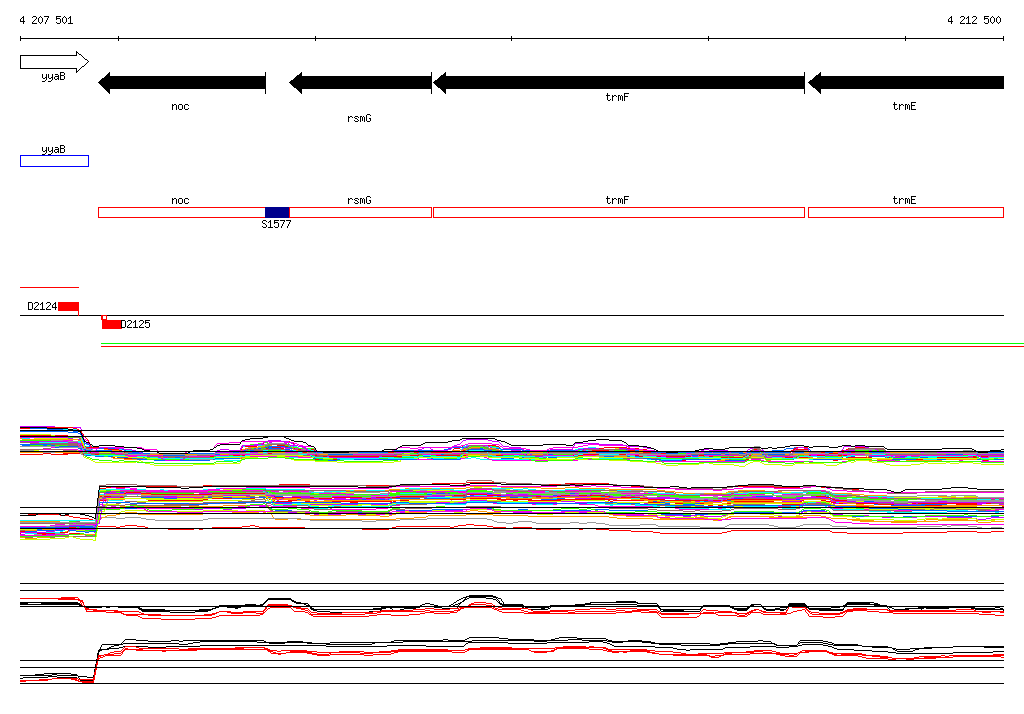Select the black rsmG gene arrow
1024x714 pixels.
pyautogui.click(x=360, y=83)
